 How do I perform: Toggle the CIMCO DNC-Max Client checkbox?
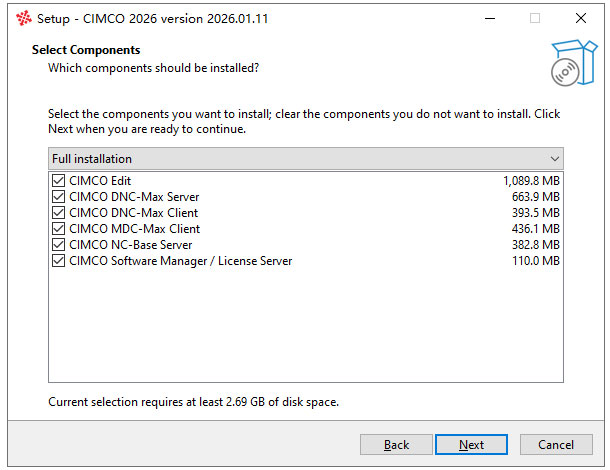click(58, 212)
